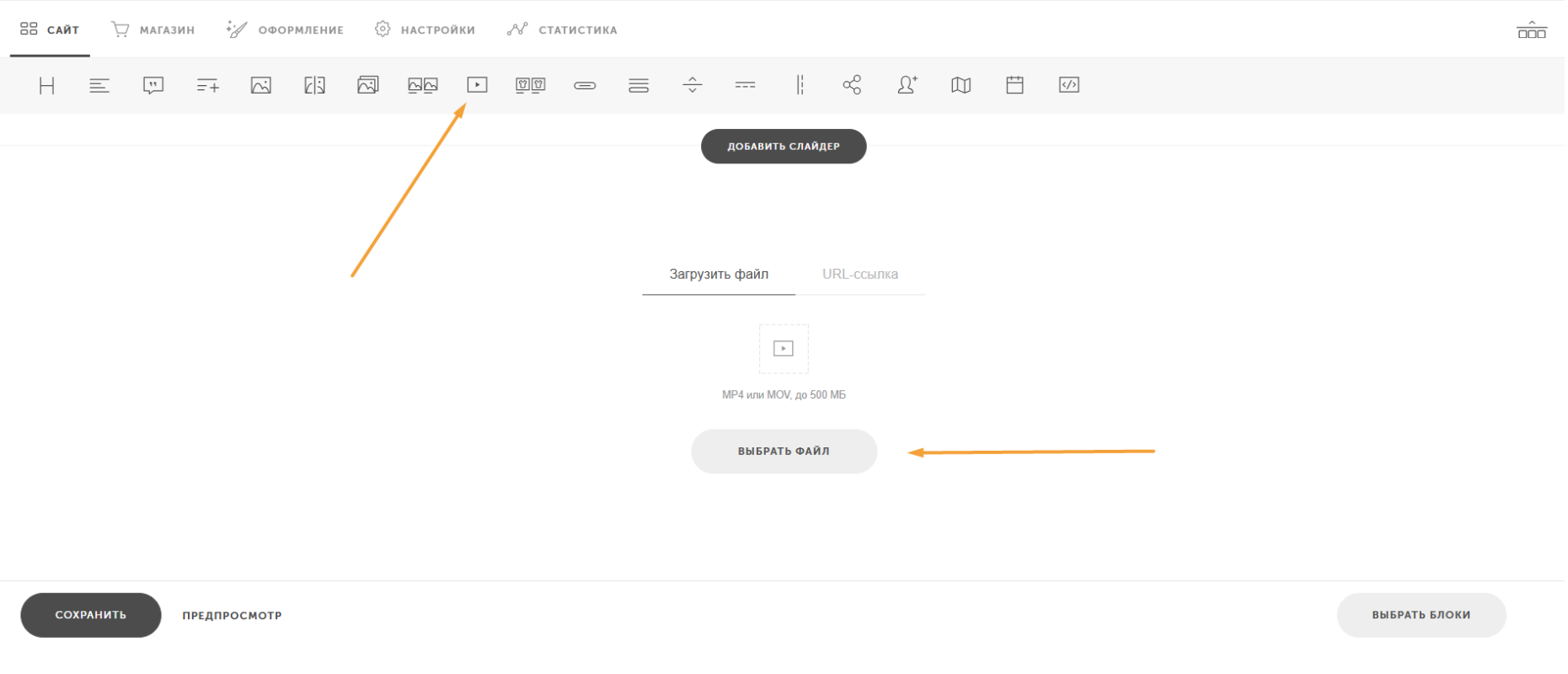Switch to the URL-ссылка tab
Image resolution: width=1568 pixels, height=674 pixels.
click(860, 275)
